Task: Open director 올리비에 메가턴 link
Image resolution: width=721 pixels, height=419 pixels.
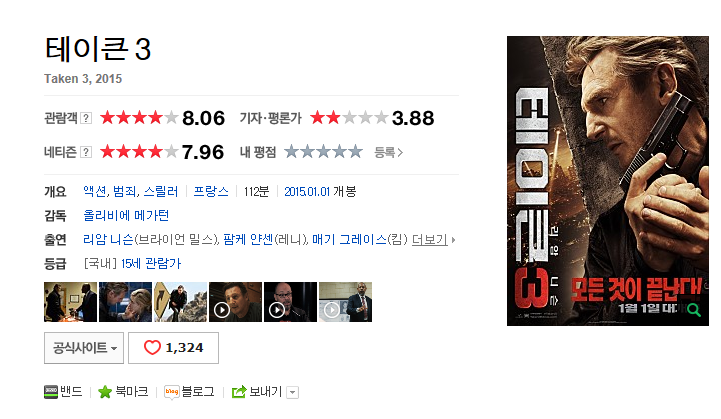Action: pyautogui.click(x=126, y=215)
